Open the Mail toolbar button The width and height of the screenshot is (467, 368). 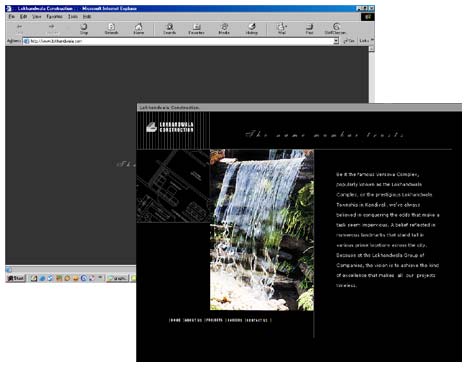coord(282,29)
